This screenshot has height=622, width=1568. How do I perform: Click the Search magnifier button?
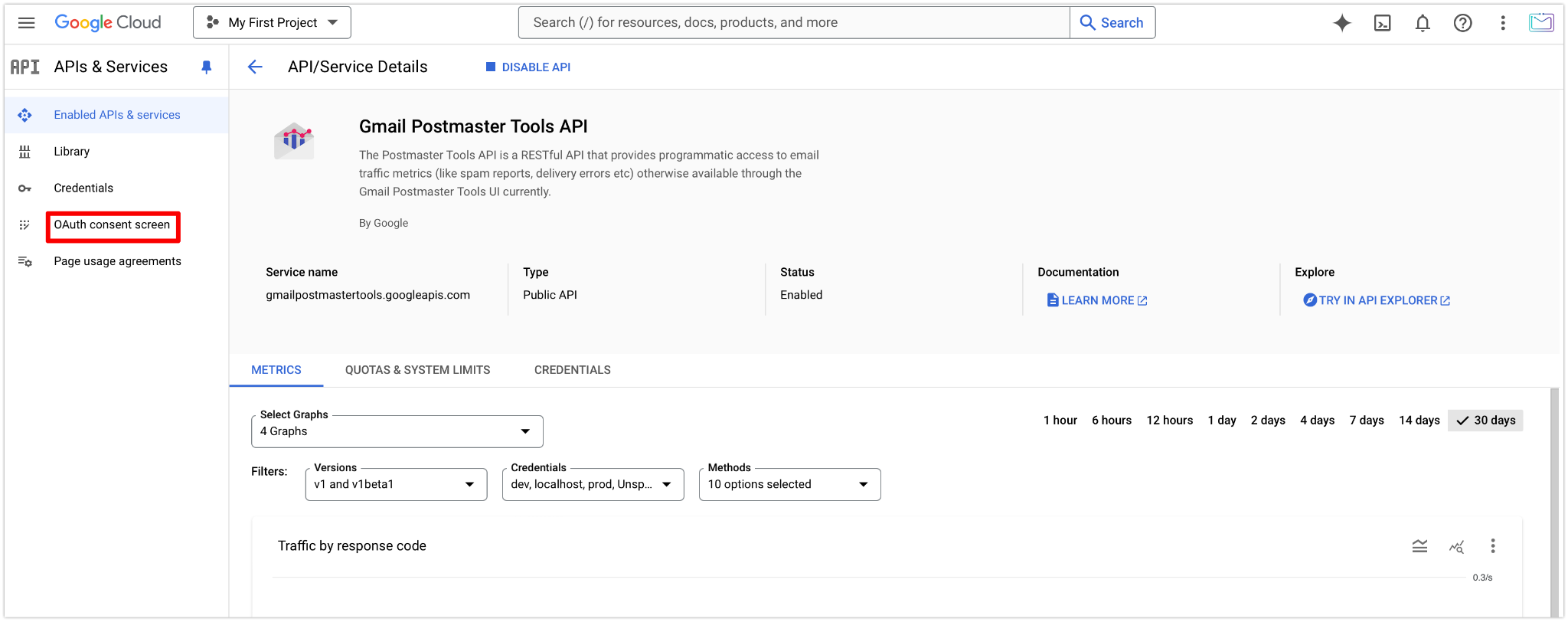tap(1112, 23)
